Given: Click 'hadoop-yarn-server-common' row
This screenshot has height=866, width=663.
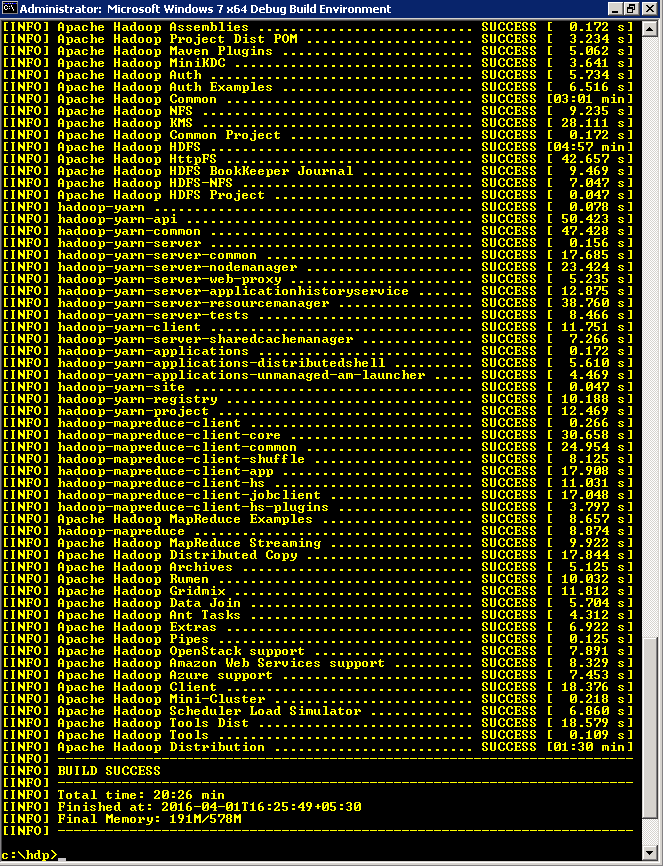Looking at the screenshot, I should tap(318, 255).
